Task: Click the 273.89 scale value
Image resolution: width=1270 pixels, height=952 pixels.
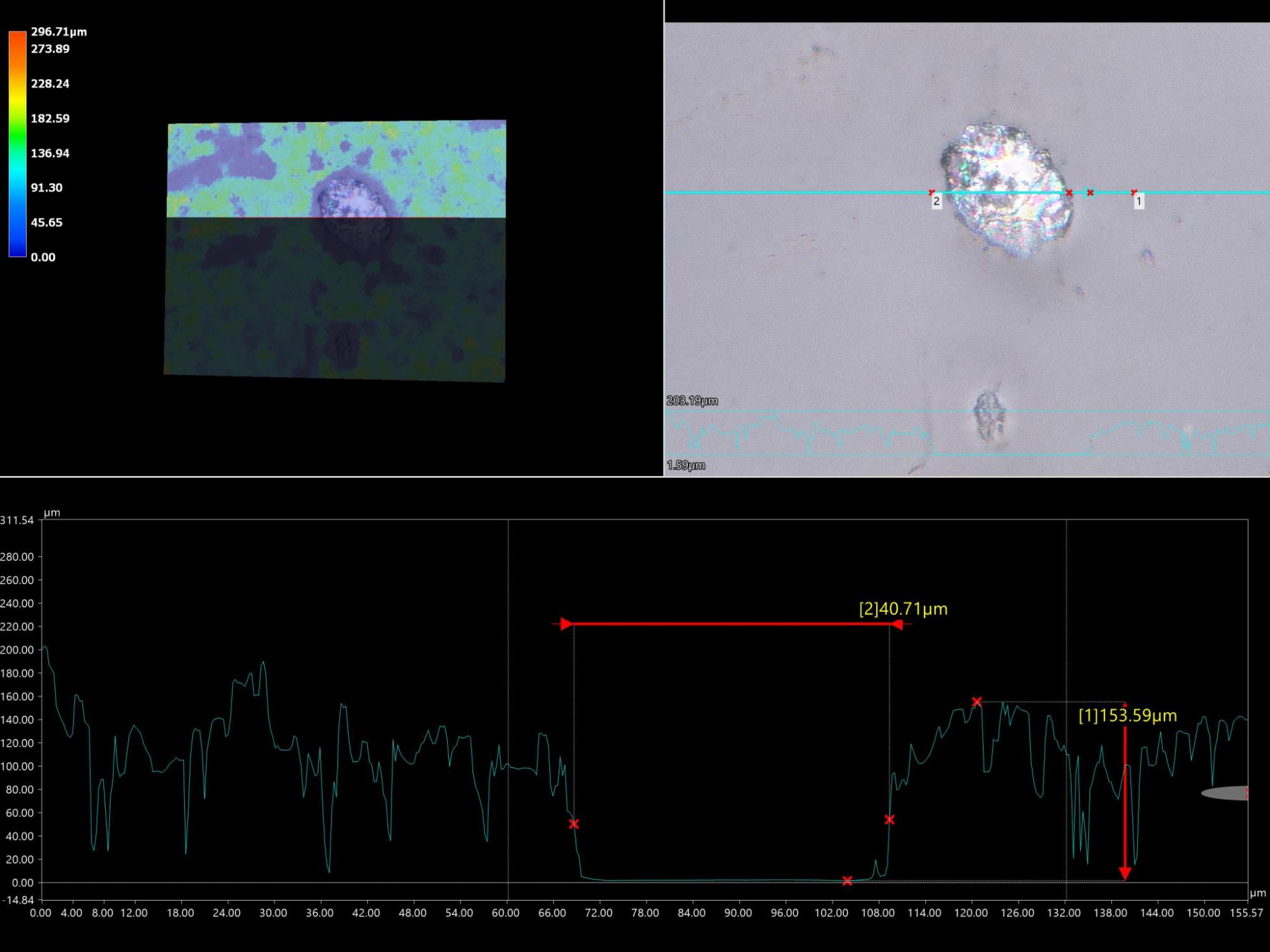Action: [x=50, y=49]
